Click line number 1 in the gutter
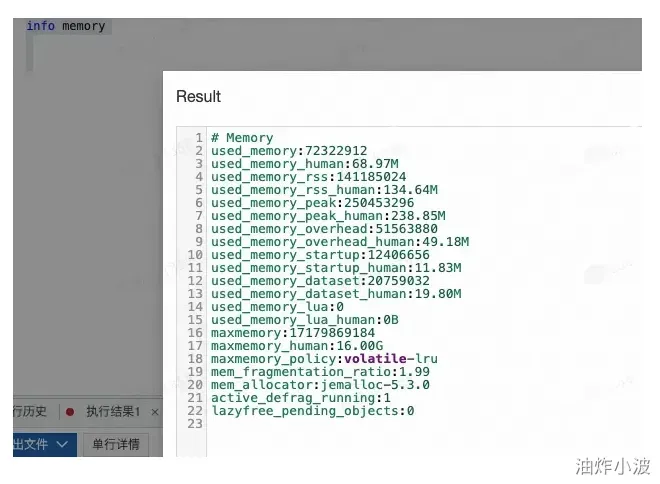 (x=199, y=138)
